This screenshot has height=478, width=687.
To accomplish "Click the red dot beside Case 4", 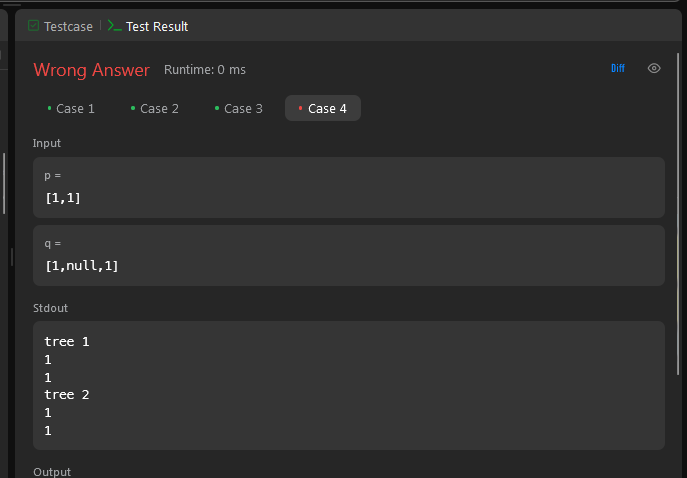I will [300, 108].
